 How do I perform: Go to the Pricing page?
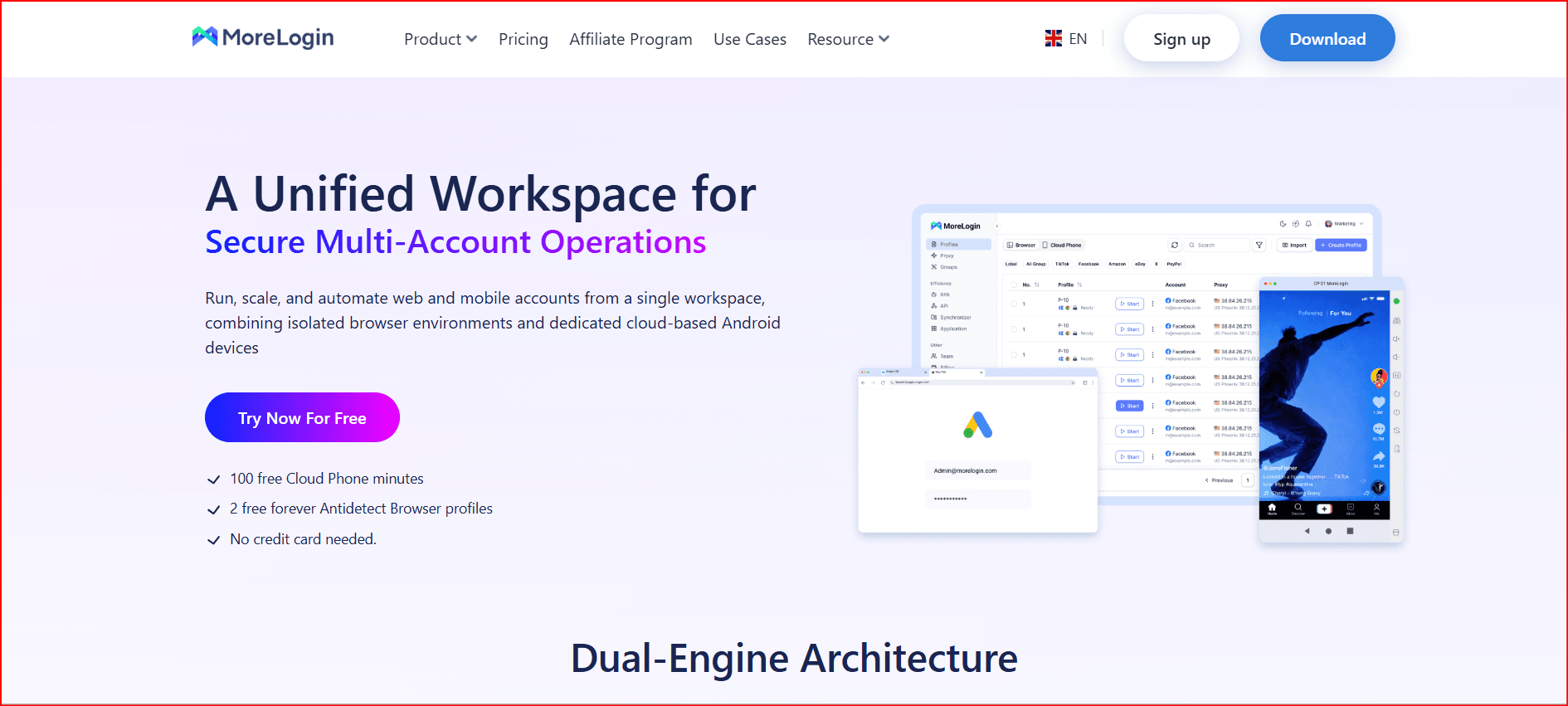point(523,39)
